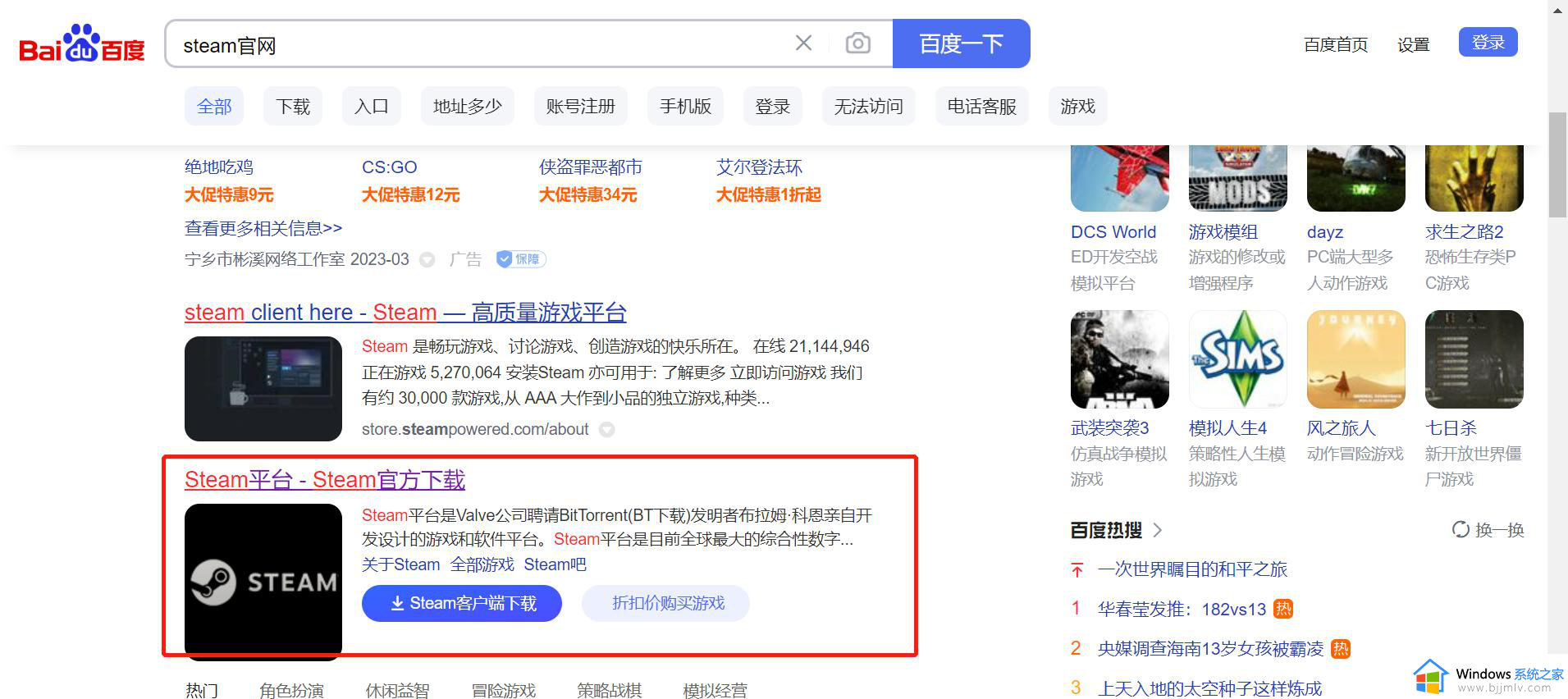The width and height of the screenshot is (1568, 699).
Task: Open 全部游戏 sub-link
Action: [x=482, y=564]
